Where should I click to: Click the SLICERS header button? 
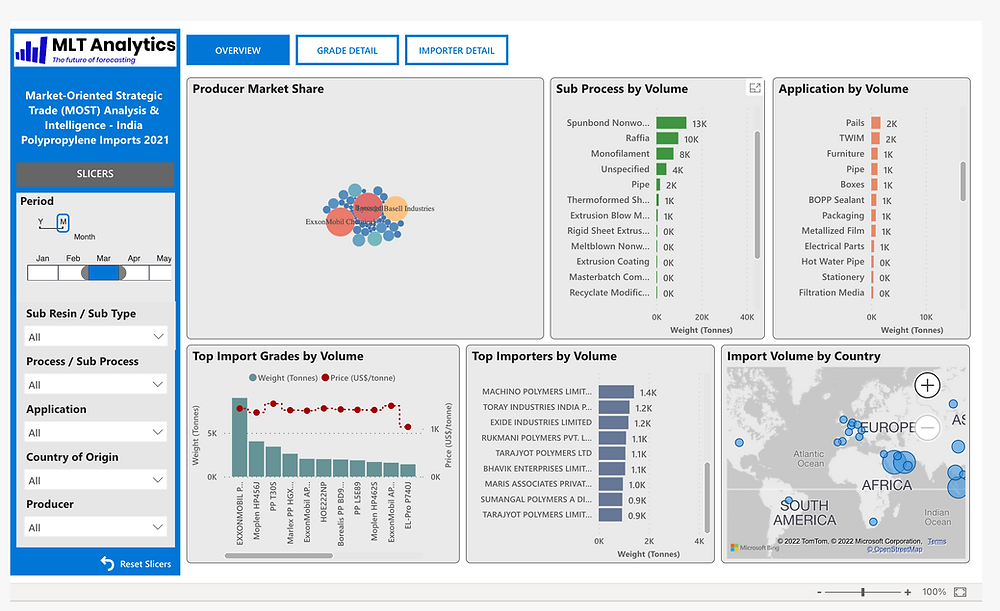click(95, 173)
